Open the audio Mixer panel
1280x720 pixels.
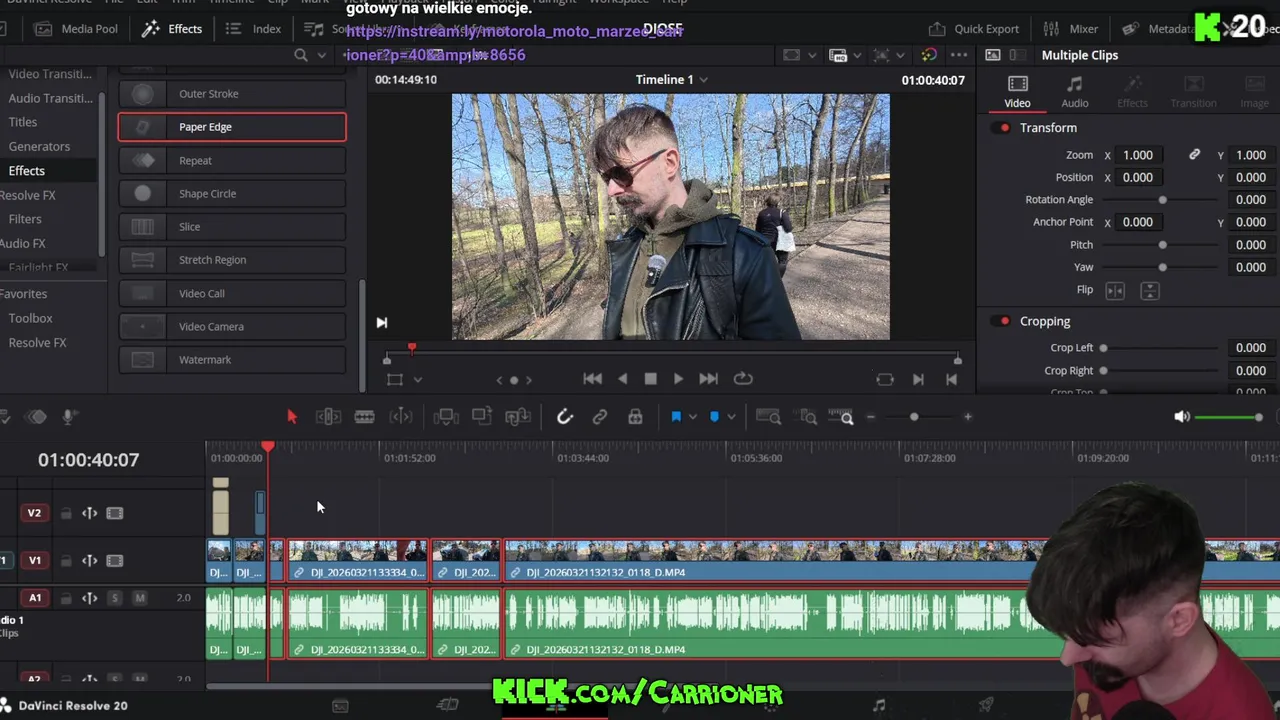[1070, 29]
